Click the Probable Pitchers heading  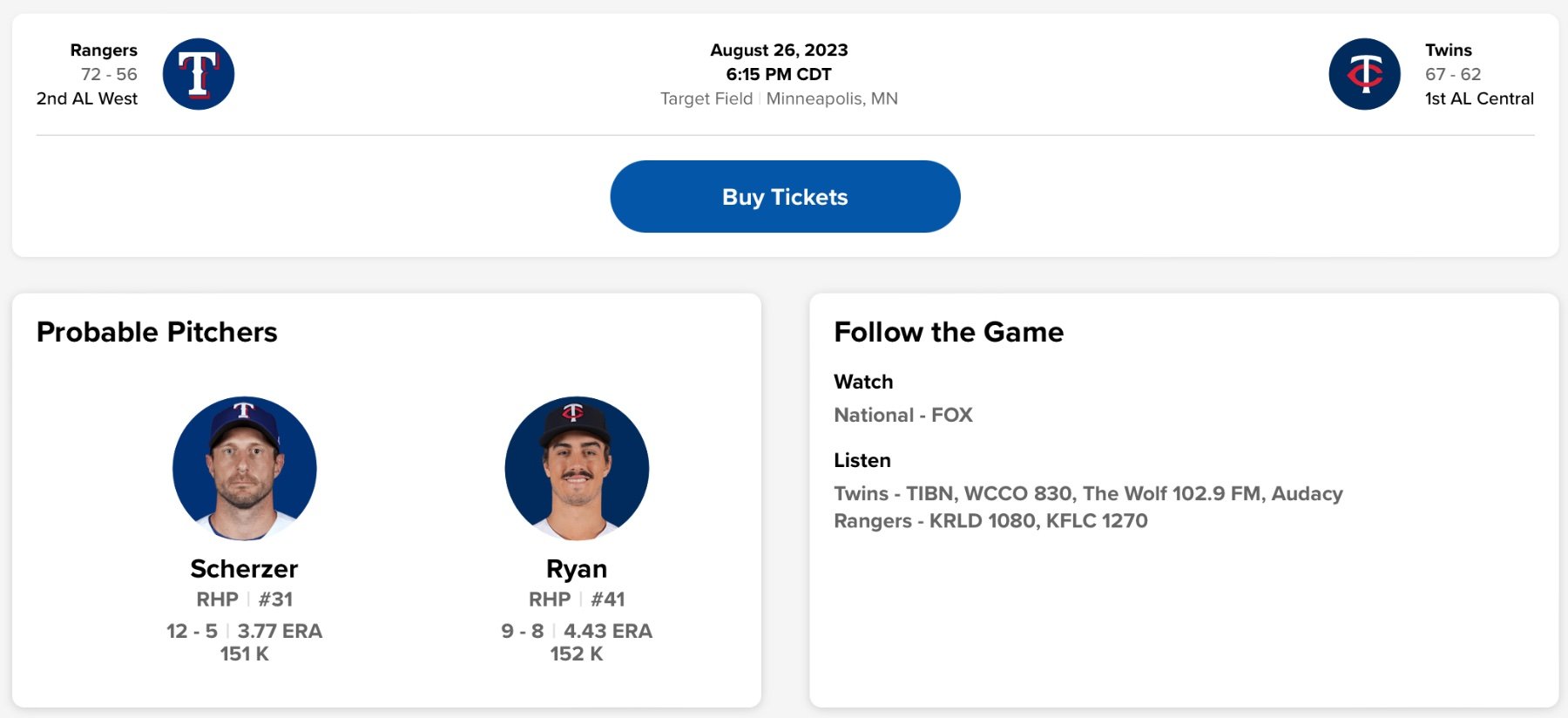click(x=157, y=332)
